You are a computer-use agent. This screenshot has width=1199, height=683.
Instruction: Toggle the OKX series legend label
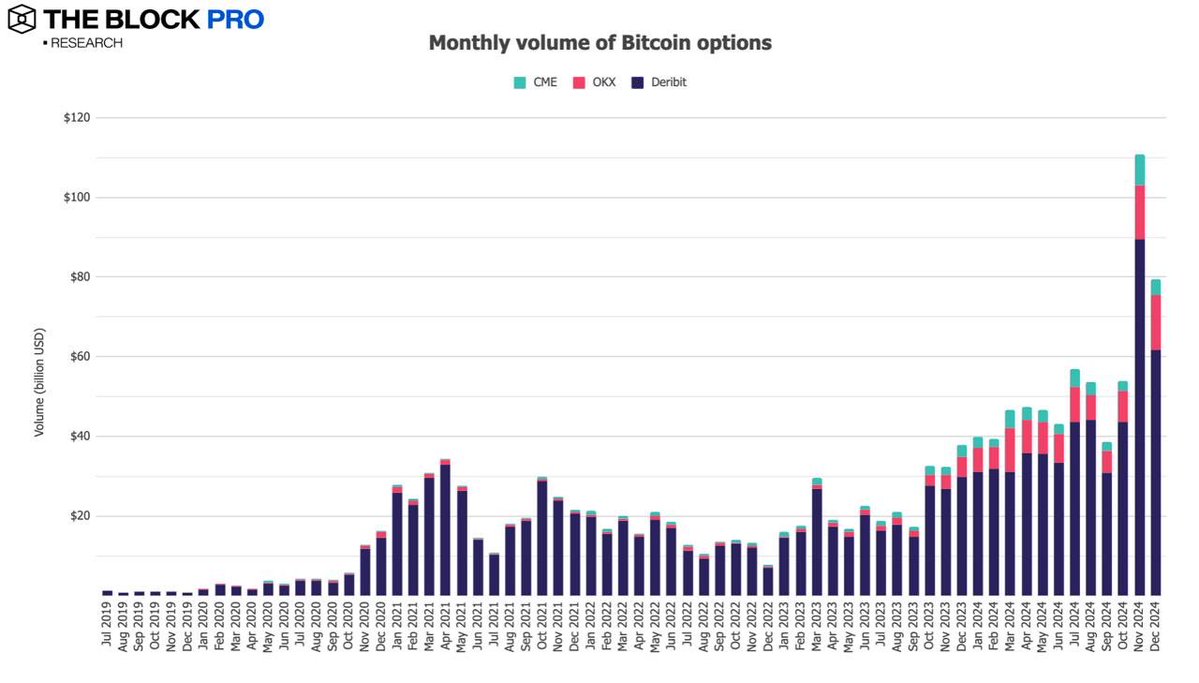tap(602, 82)
